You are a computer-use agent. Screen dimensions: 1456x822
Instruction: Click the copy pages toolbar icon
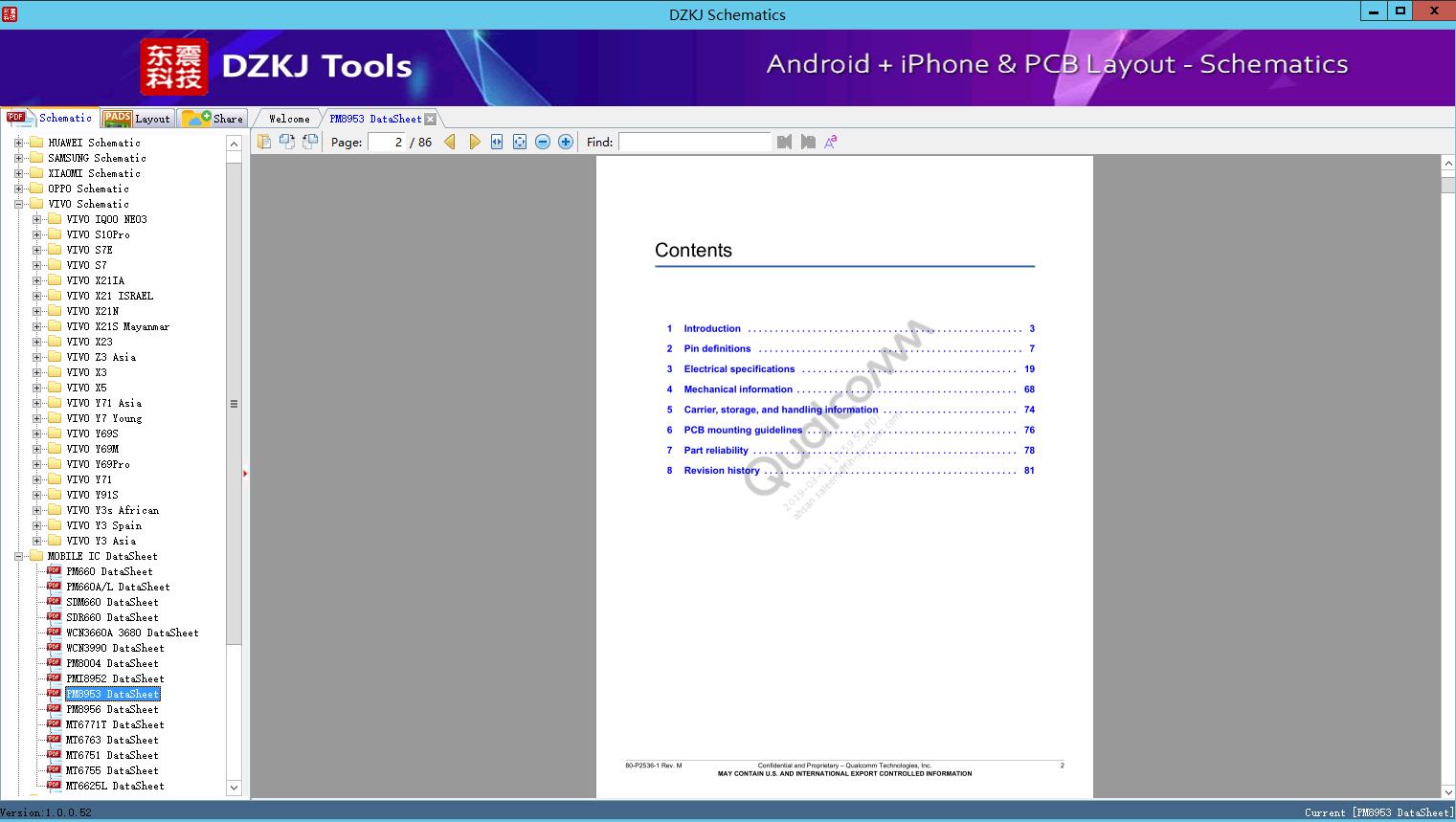click(x=264, y=142)
